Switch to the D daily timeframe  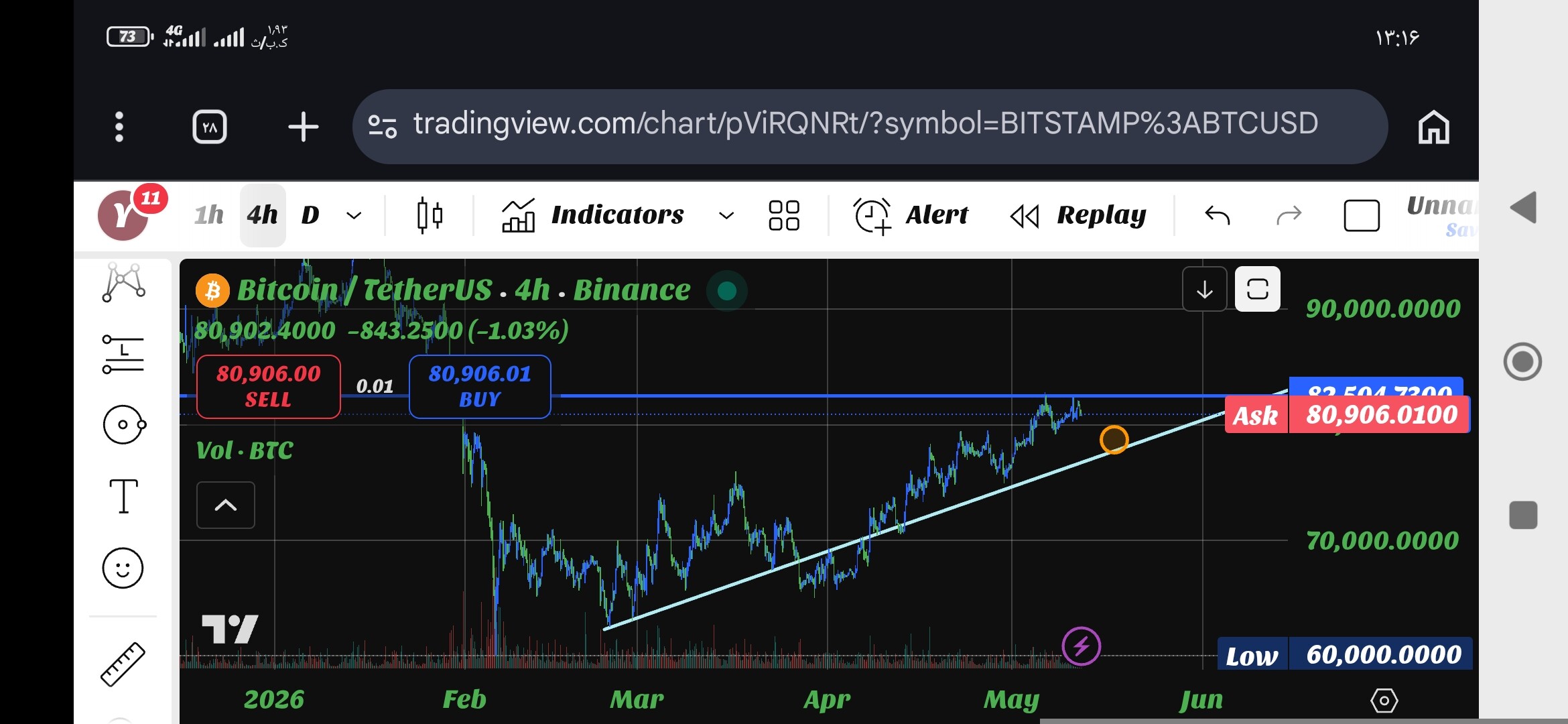tap(310, 215)
